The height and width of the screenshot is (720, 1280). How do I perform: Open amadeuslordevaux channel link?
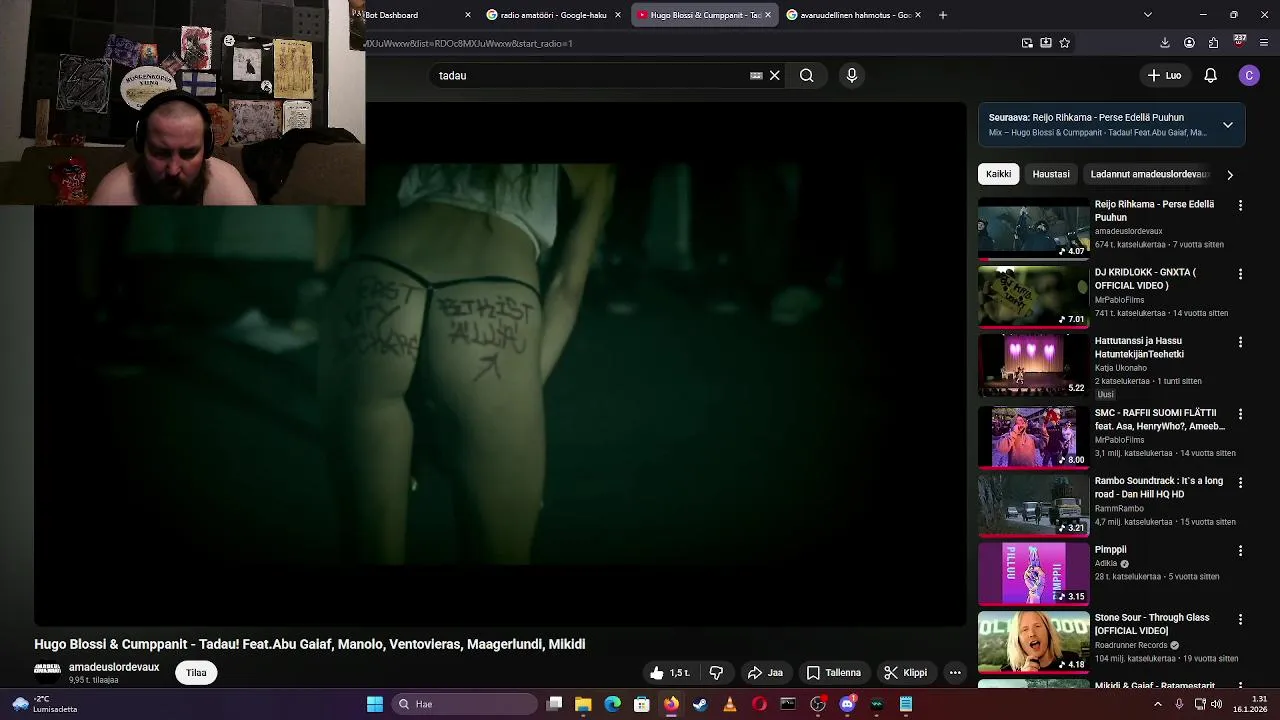click(114, 667)
